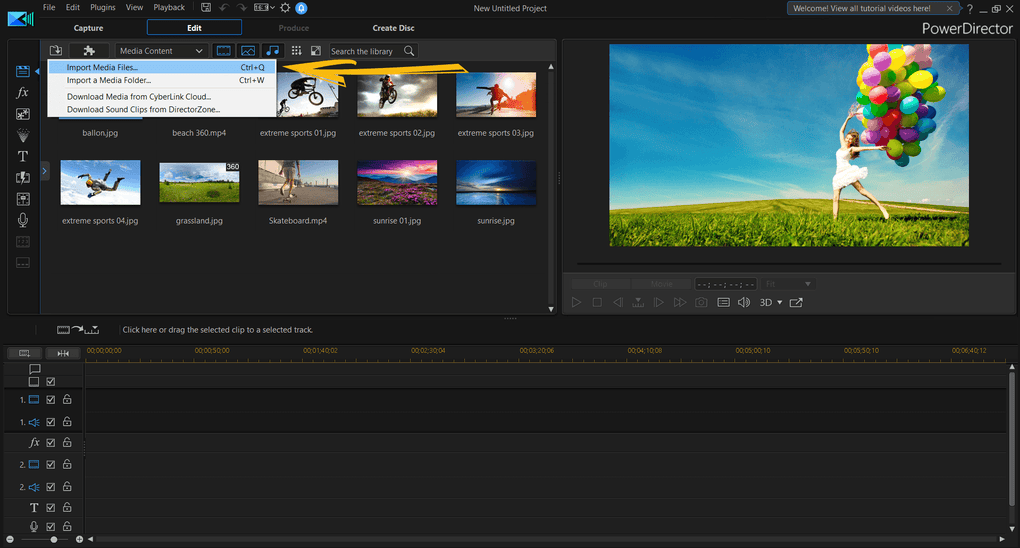The width and height of the screenshot is (1020, 548).
Task: Expand the 3D mode dropdown arrow
Action: (779, 302)
